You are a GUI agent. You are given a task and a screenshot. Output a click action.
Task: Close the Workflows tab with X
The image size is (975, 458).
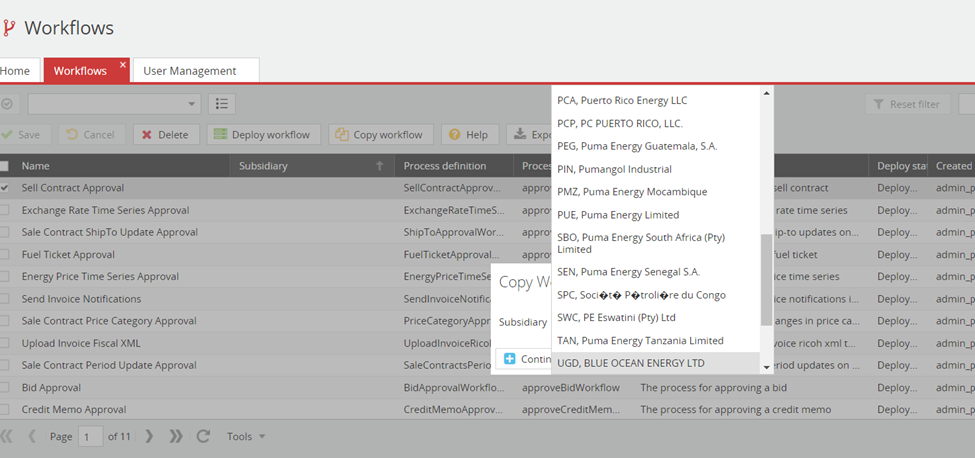point(123,65)
